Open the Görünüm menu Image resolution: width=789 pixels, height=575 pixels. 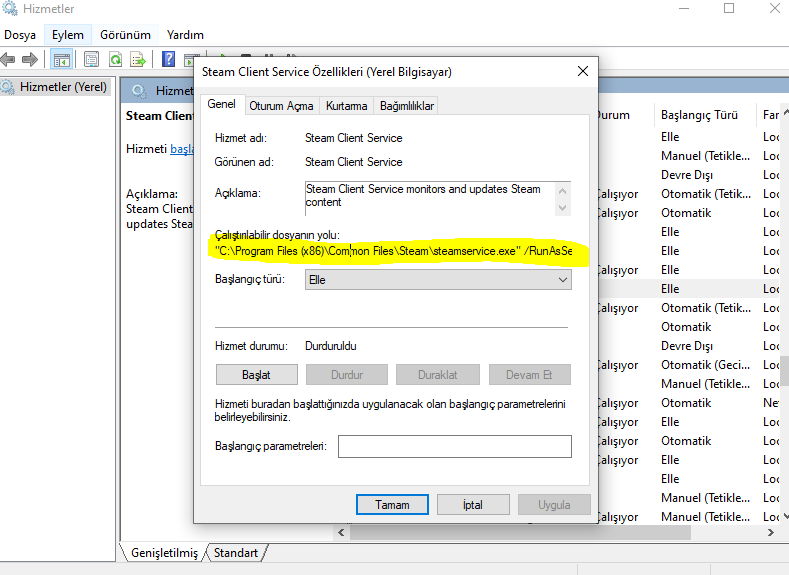coord(125,35)
